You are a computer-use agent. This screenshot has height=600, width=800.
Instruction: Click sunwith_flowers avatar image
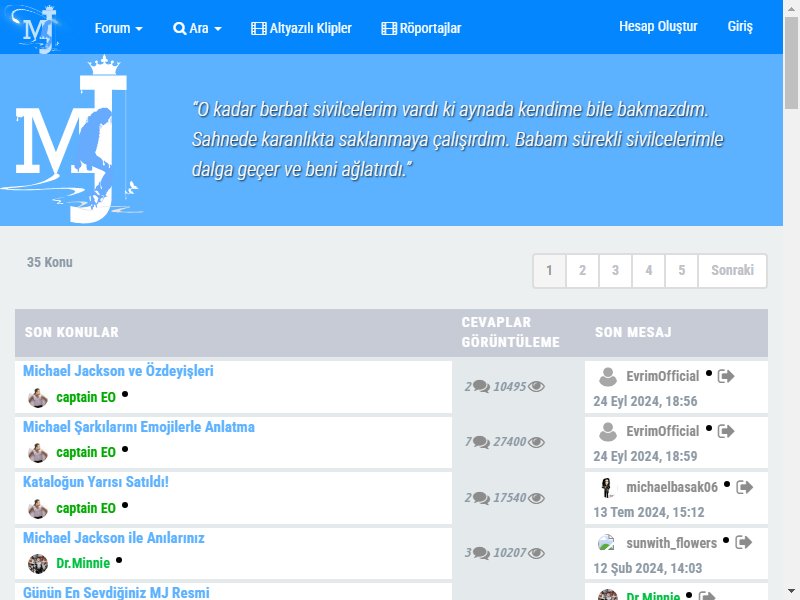tap(607, 543)
